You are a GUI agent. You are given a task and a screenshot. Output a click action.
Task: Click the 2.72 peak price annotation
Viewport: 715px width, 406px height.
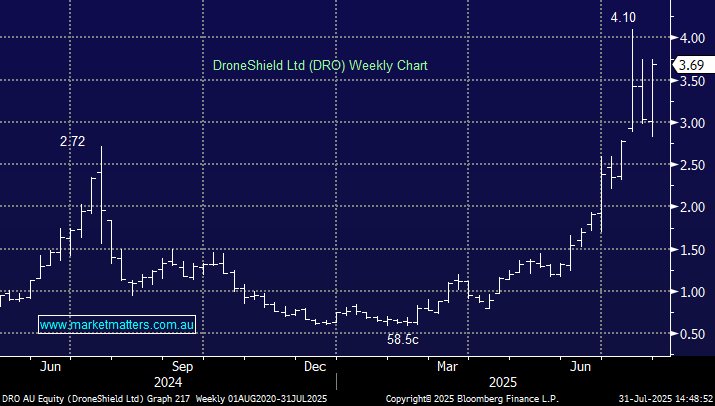73,141
